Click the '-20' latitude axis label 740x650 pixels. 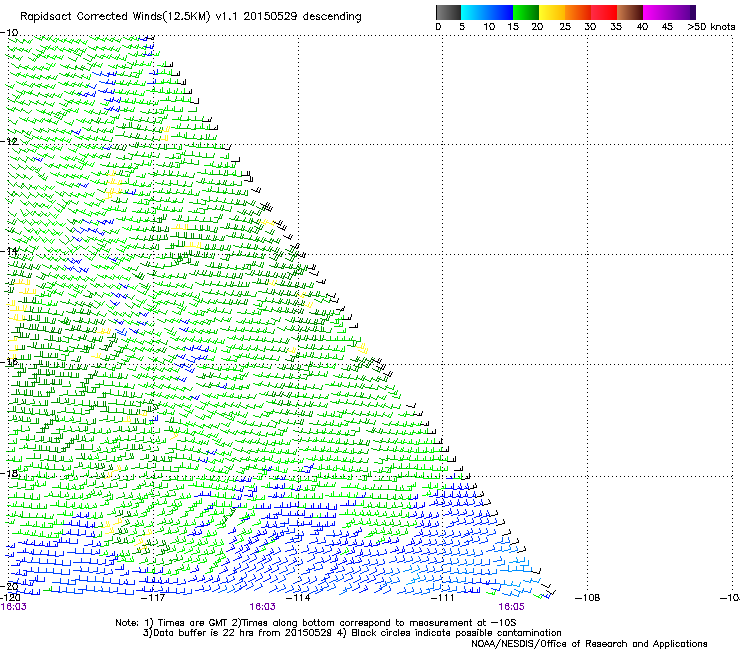[x=9, y=586]
